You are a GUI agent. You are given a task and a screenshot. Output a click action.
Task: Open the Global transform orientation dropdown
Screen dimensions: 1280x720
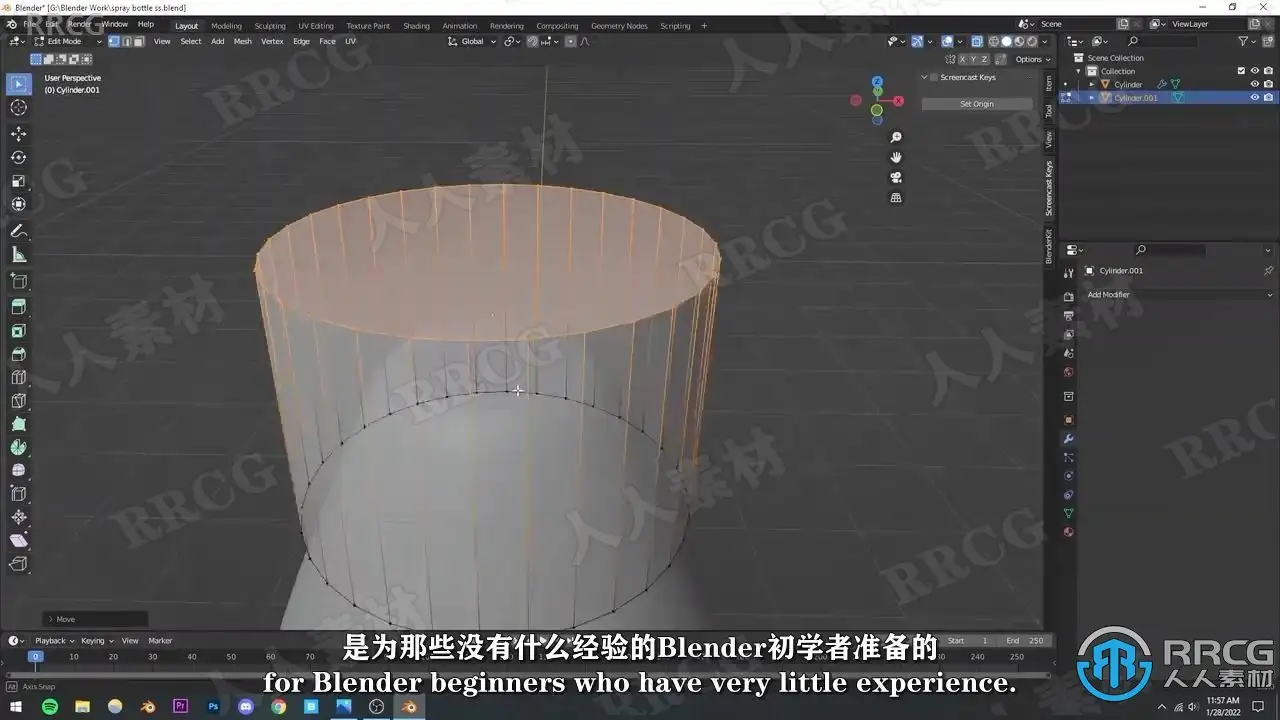point(470,41)
